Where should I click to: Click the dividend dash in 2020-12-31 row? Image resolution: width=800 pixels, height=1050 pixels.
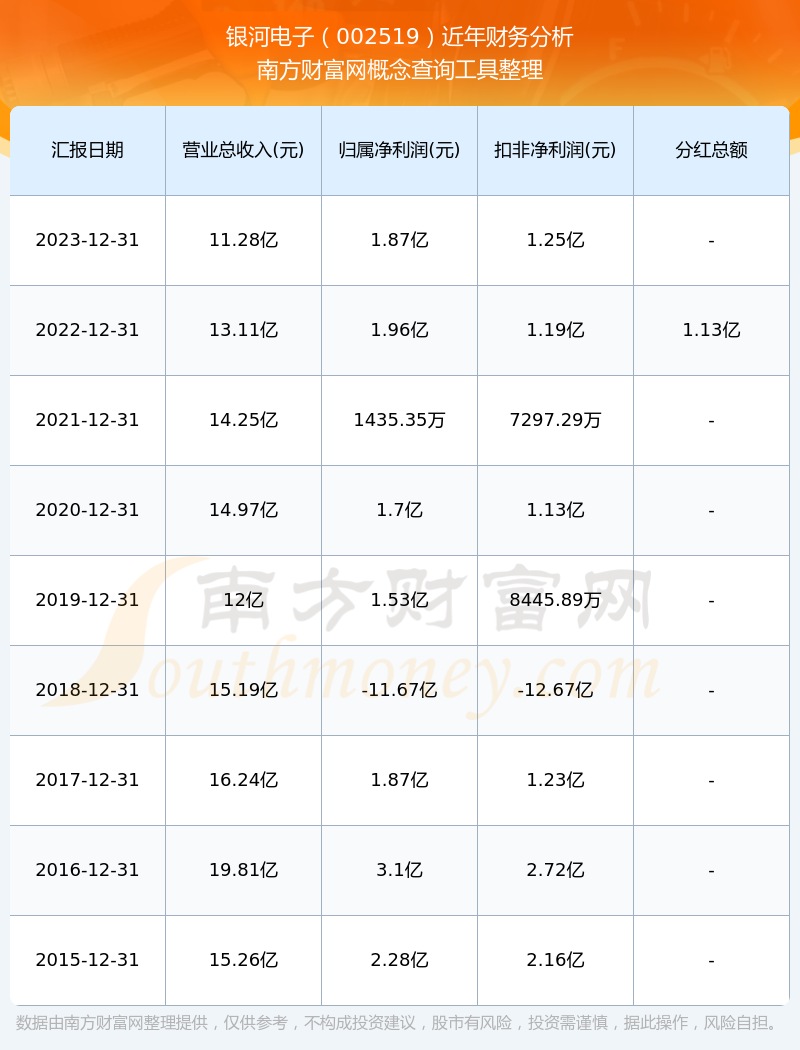(x=712, y=512)
